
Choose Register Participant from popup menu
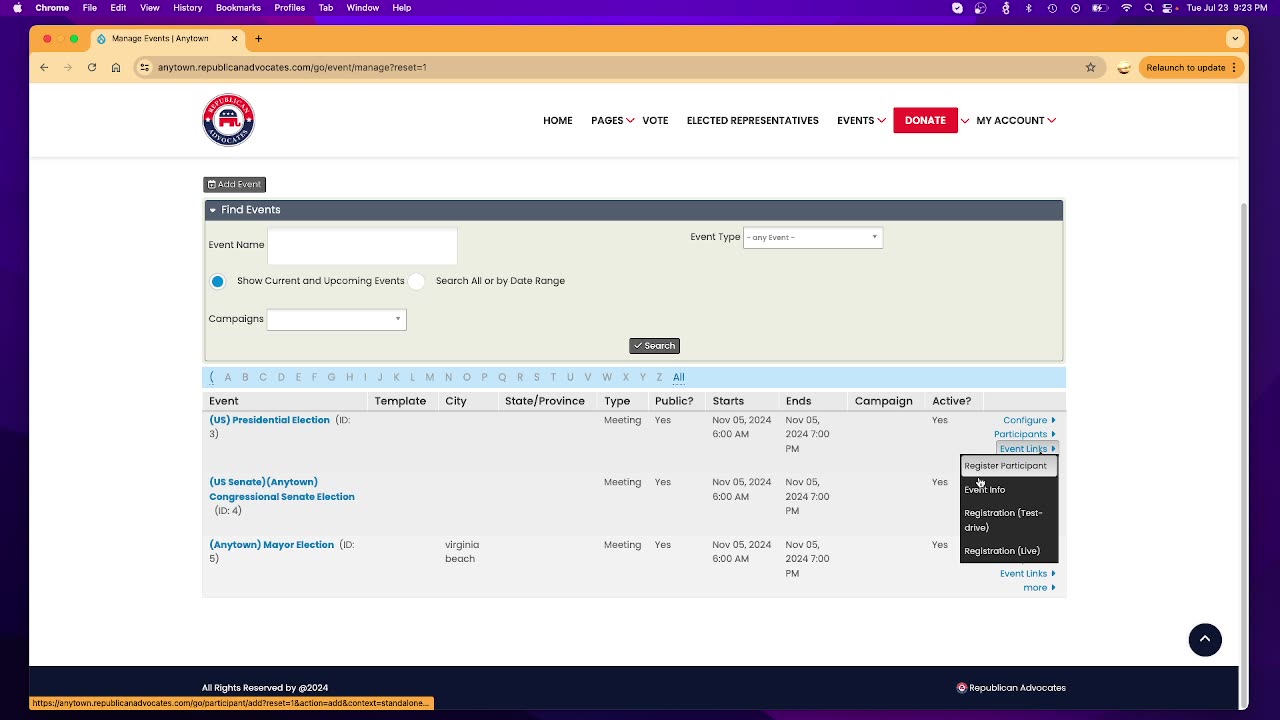(1008, 466)
